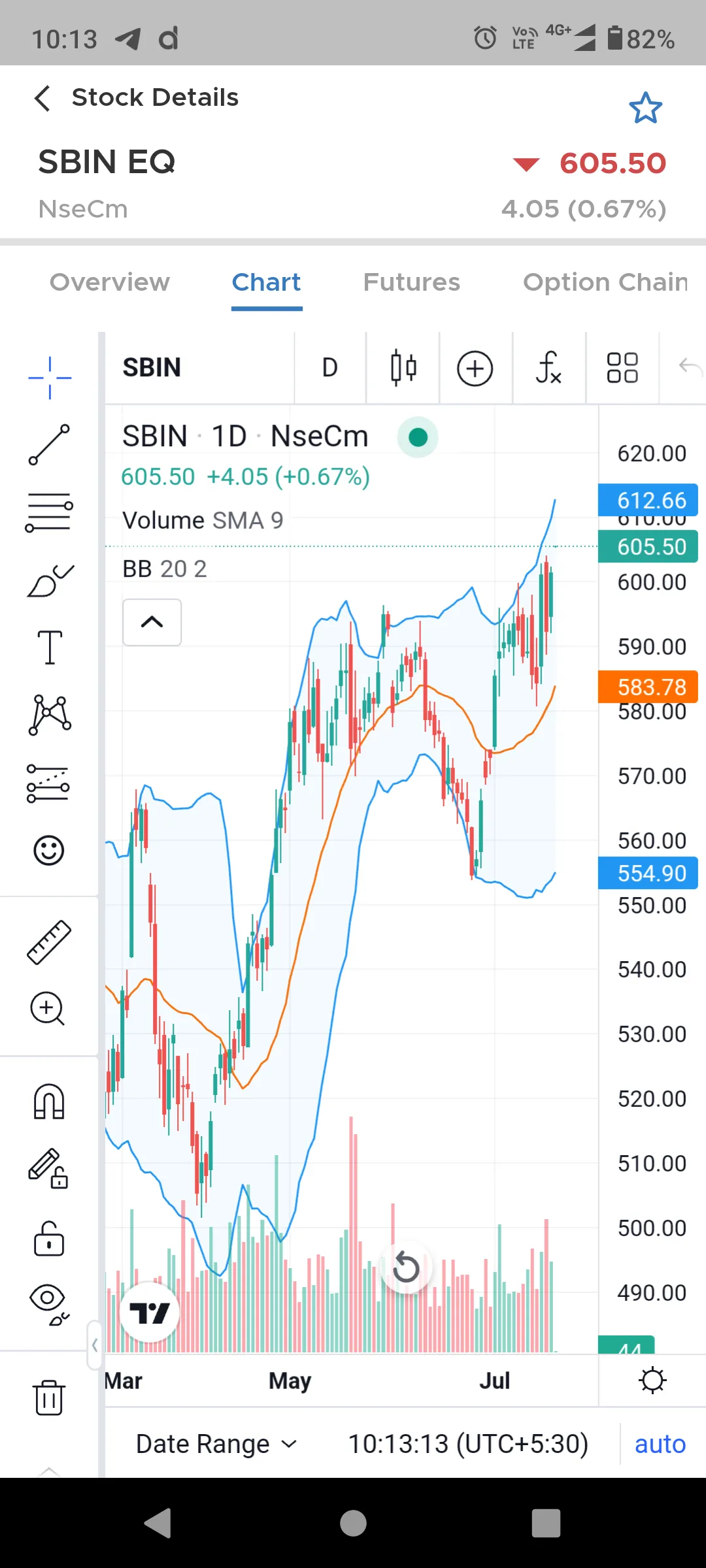Viewport: 706px width, 1568px height.
Task: Open the candlestick chart style selector
Action: pyautogui.click(x=403, y=368)
